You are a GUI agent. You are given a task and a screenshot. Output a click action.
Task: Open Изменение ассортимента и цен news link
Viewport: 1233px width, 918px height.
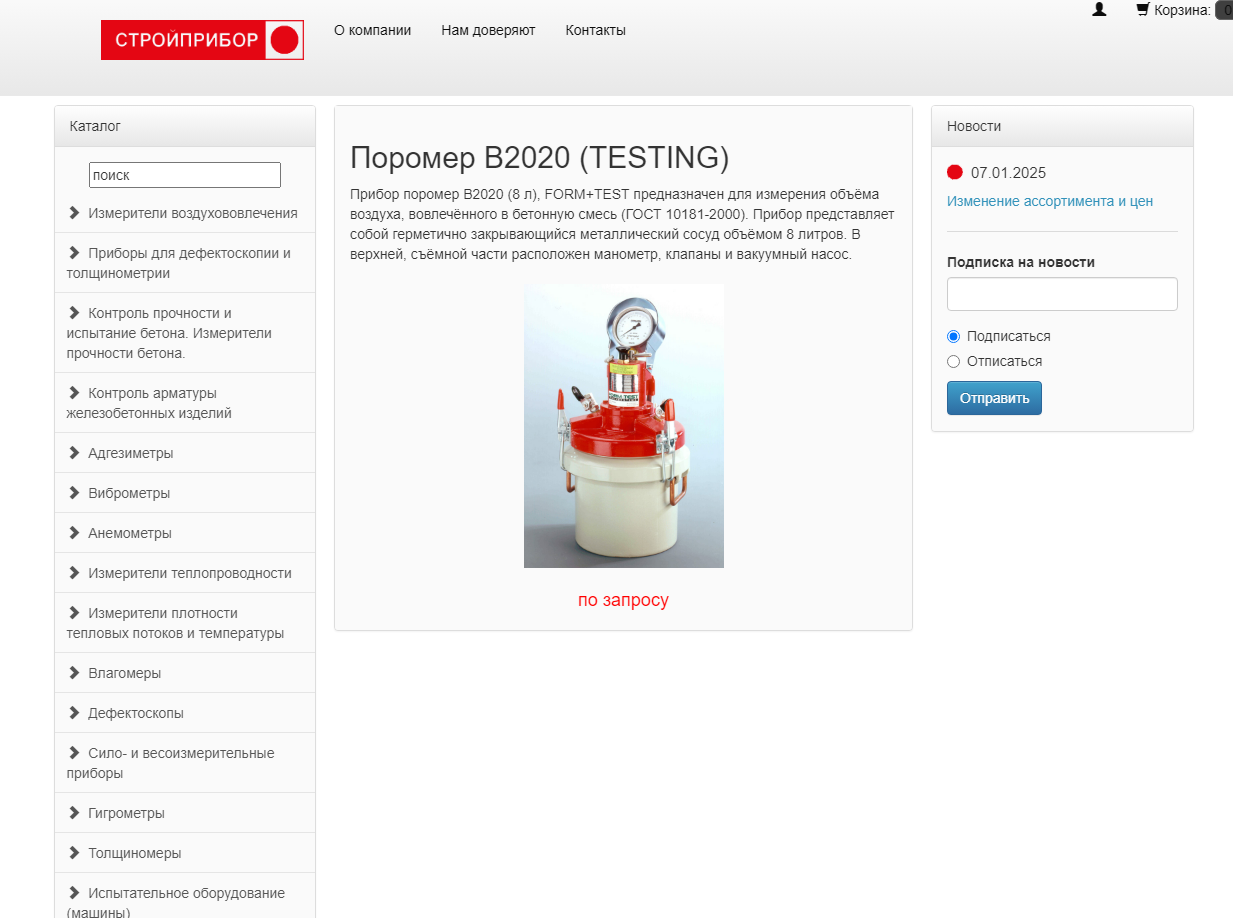click(1050, 201)
